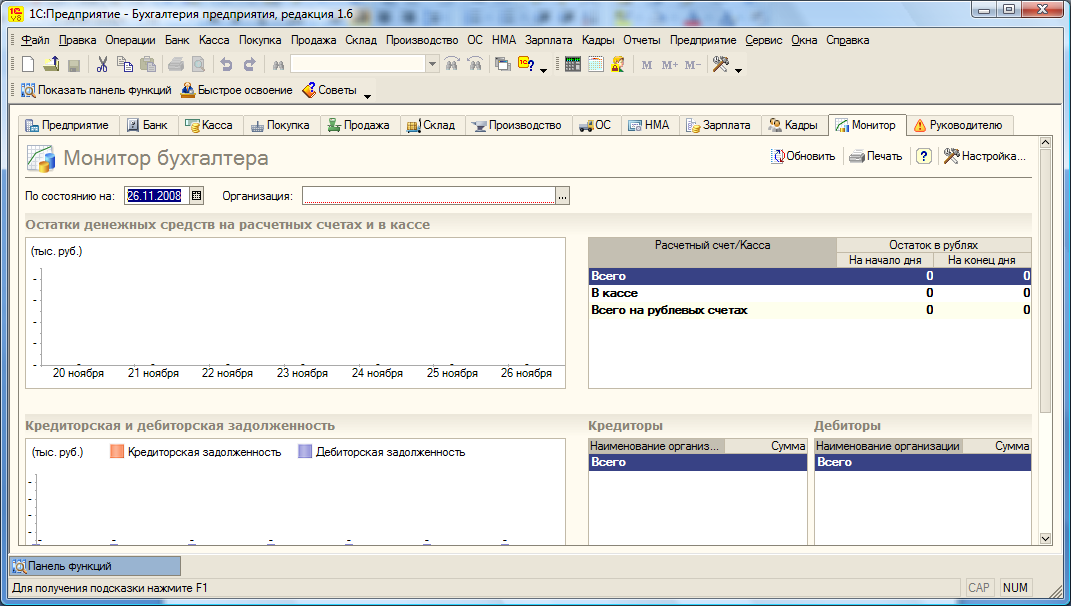
Task: Click the user lock icon
Action: (x=618, y=64)
